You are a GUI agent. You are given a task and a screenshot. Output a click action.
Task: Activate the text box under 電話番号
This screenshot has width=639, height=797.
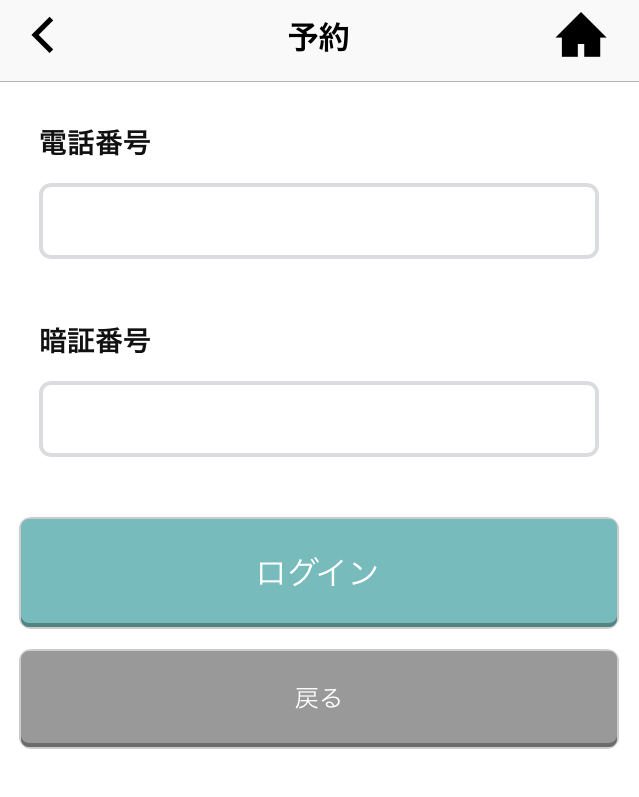[x=319, y=221]
